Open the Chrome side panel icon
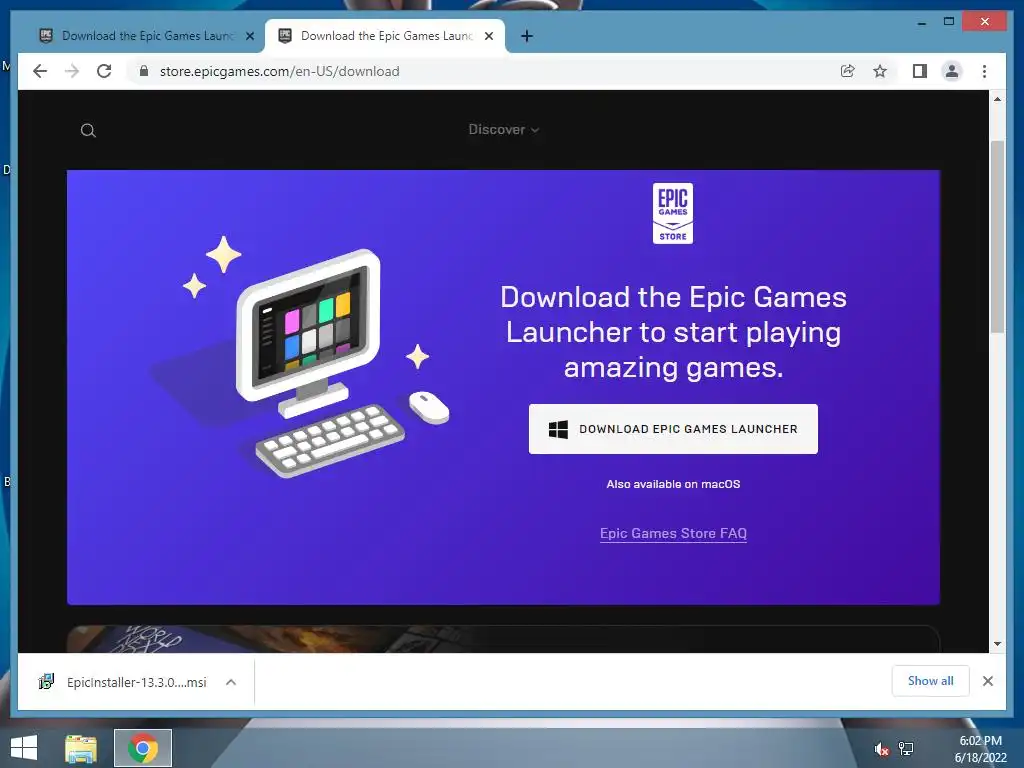The width and height of the screenshot is (1024, 768). [x=920, y=71]
